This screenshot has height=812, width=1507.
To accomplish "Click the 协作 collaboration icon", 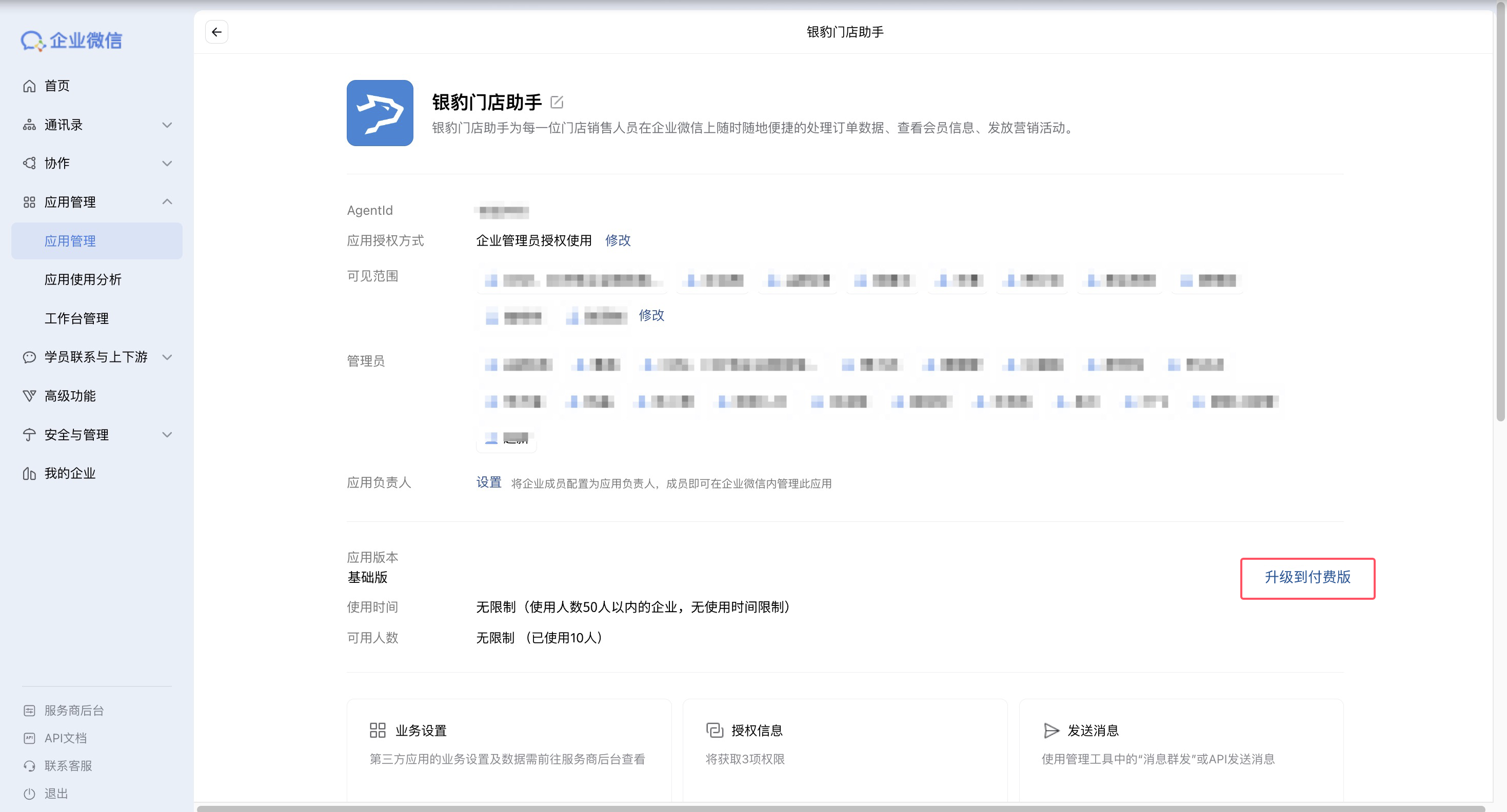I will coord(29,163).
